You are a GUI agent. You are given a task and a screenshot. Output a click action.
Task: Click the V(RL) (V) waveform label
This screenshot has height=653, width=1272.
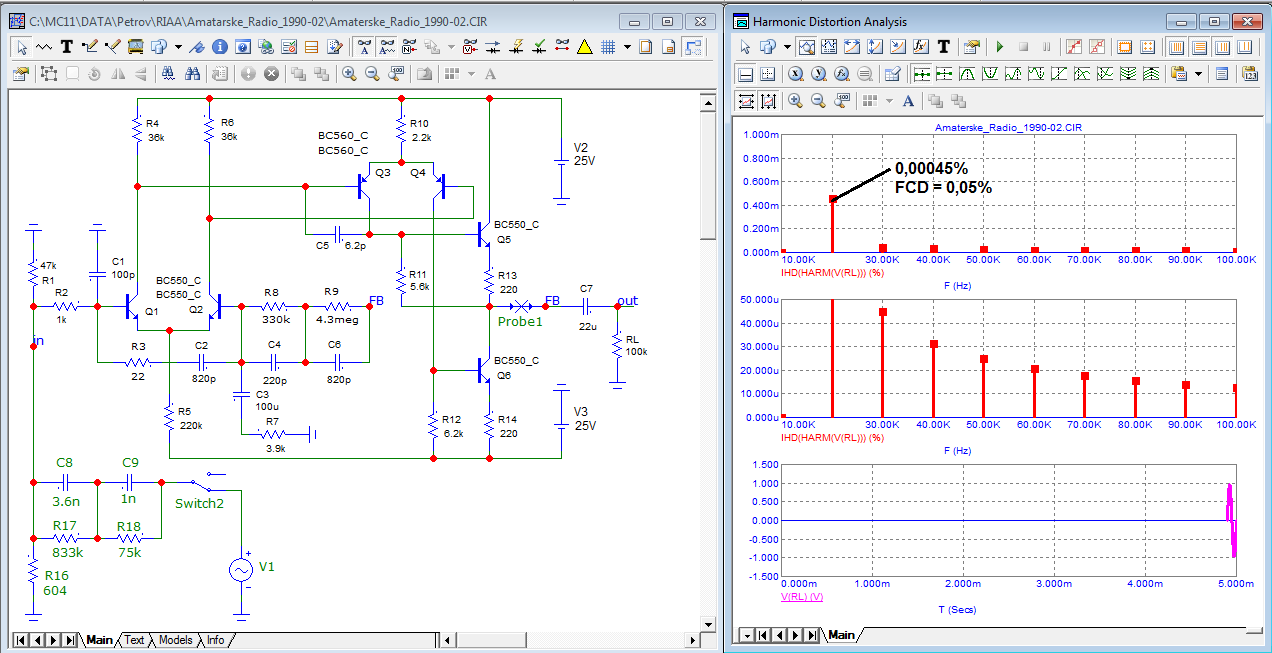[x=802, y=596]
